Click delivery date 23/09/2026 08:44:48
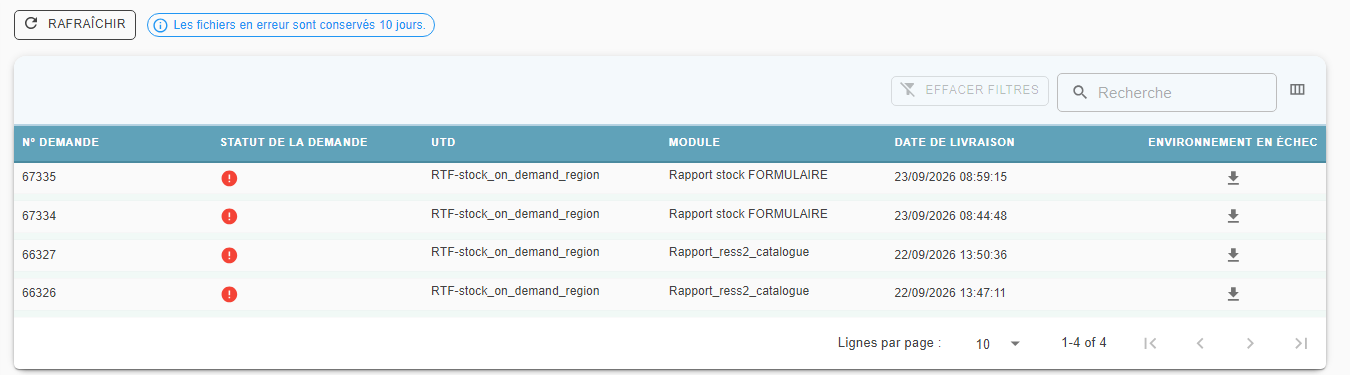Image resolution: width=1350 pixels, height=375 pixels. pyautogui.click(x=950, y=216)
